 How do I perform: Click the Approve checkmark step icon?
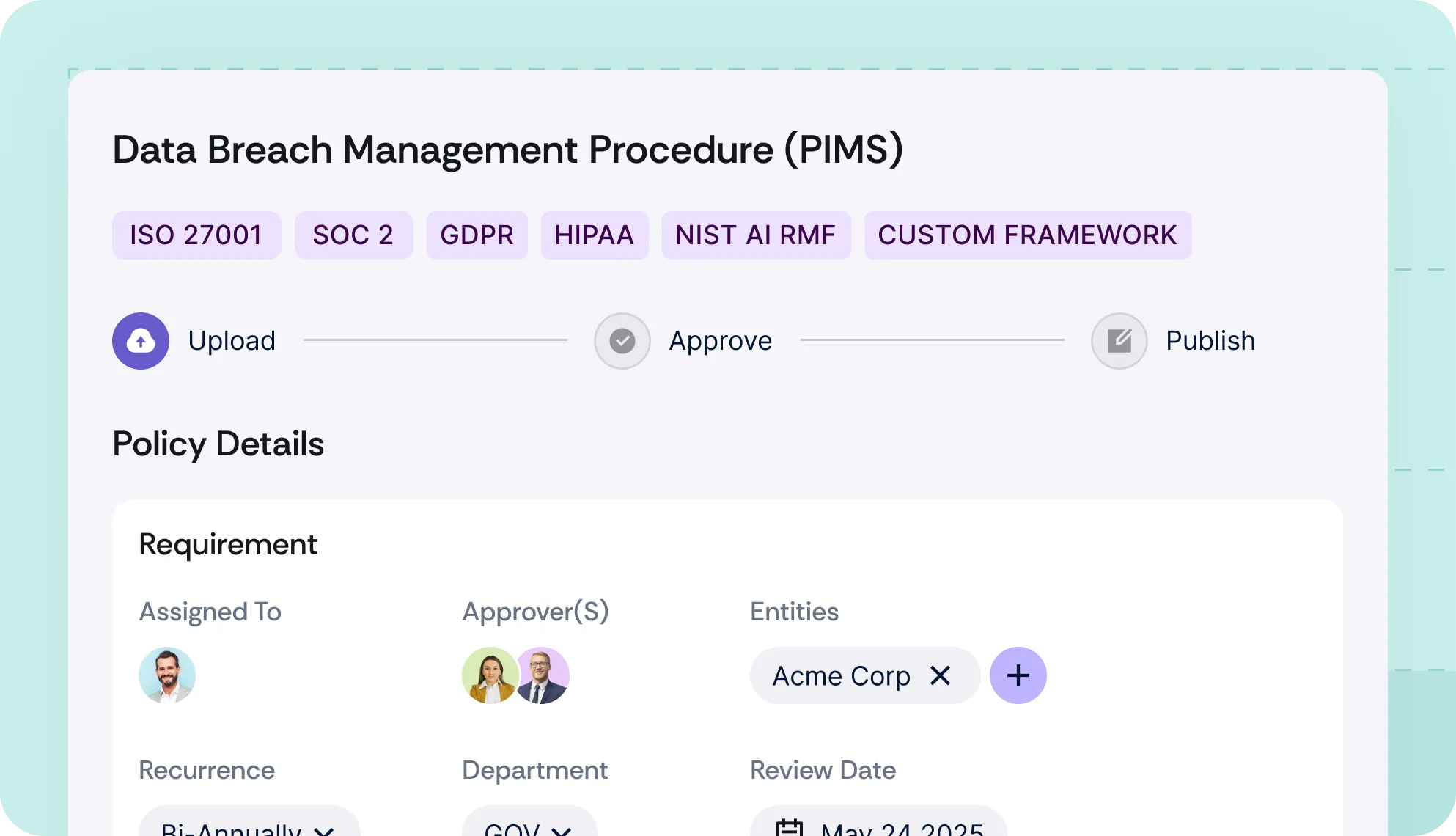(622, 341)
